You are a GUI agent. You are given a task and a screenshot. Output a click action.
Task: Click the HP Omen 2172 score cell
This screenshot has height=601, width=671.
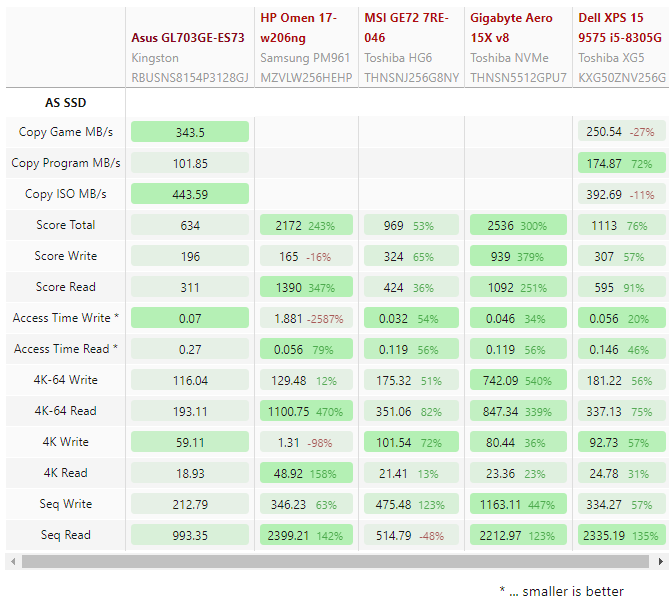(306, 225)
